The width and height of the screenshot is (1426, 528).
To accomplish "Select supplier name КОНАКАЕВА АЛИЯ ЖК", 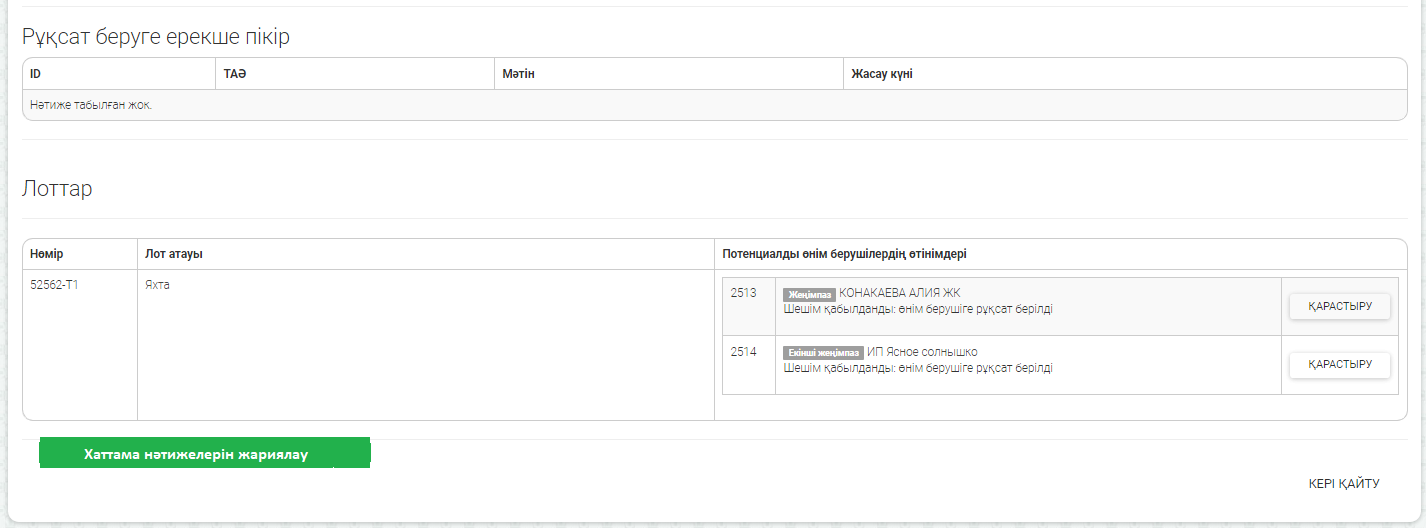I will [x=899, y=293].
